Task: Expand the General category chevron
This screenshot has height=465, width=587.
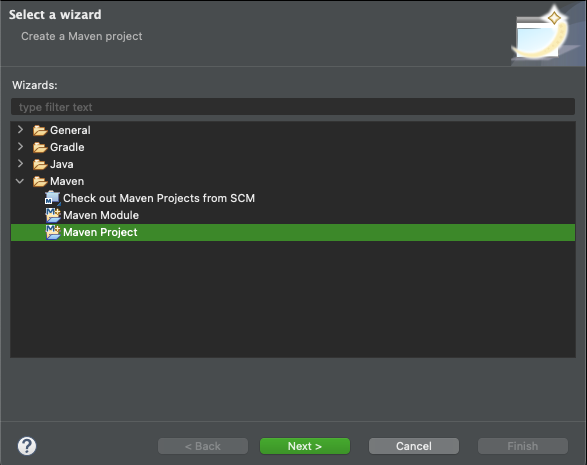Action: pyautogui.click(x=21, y=130)
